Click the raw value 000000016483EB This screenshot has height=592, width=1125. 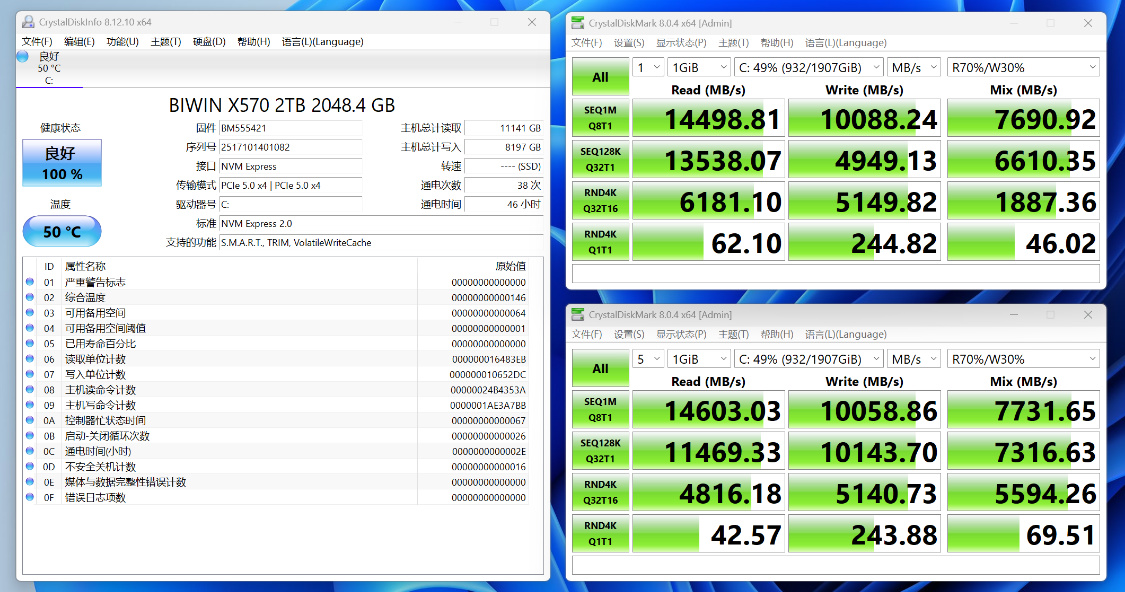[x=489, y=359]
